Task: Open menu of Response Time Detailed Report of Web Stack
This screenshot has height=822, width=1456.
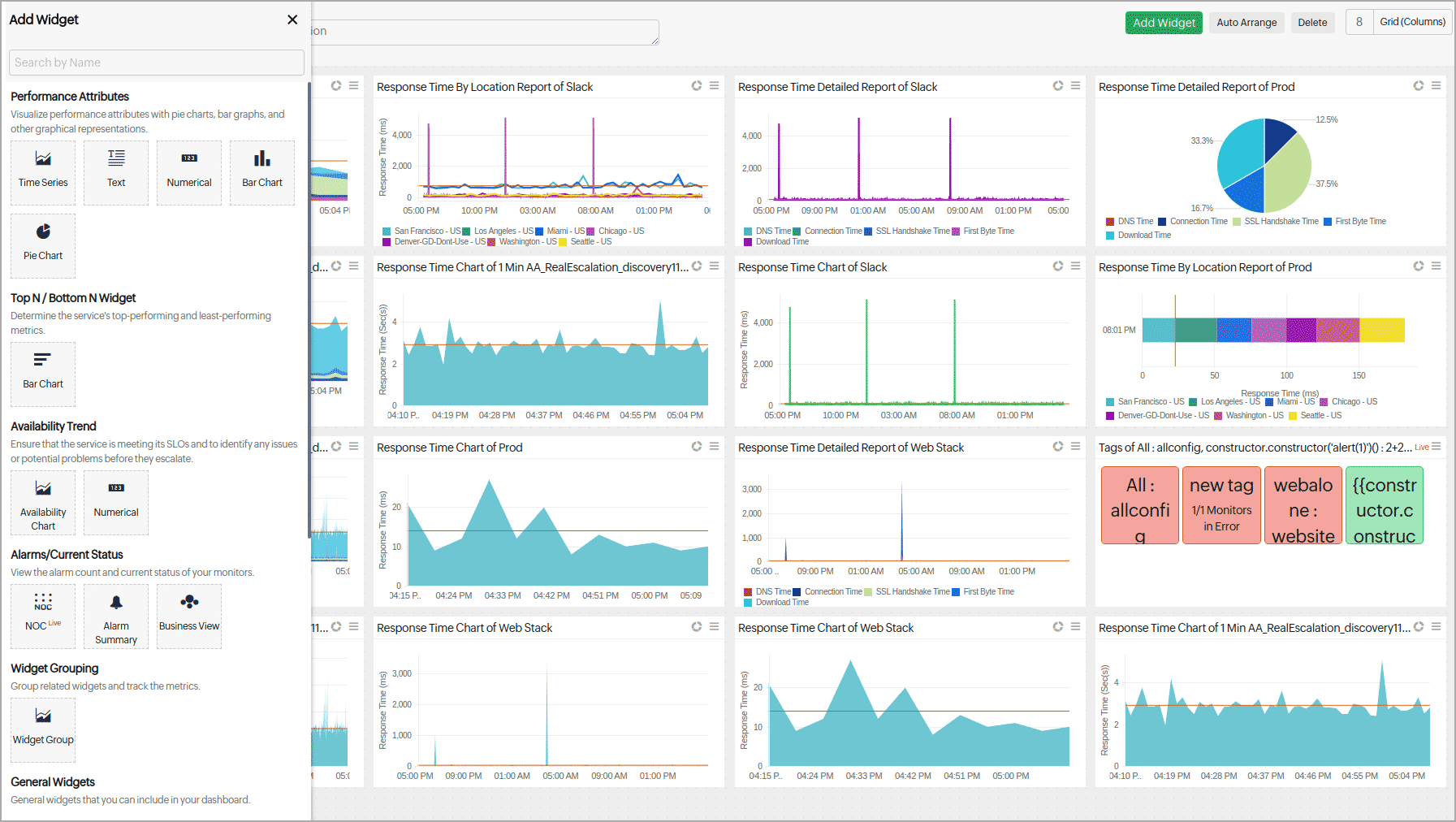Action: (x=1075, y=446)
